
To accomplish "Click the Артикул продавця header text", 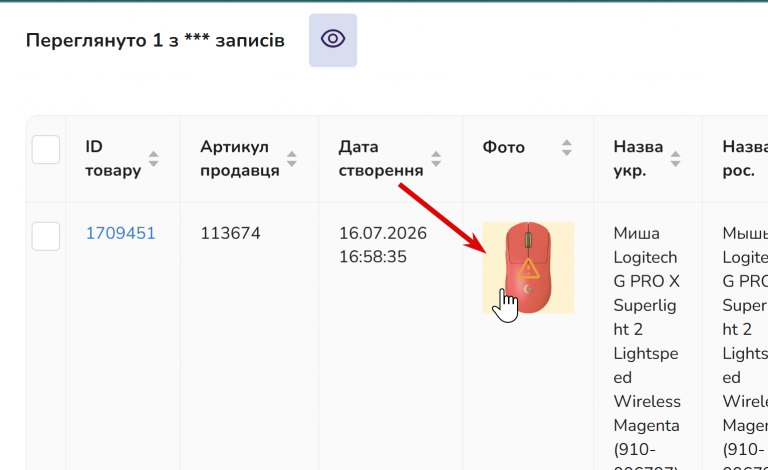I will 240,159.
